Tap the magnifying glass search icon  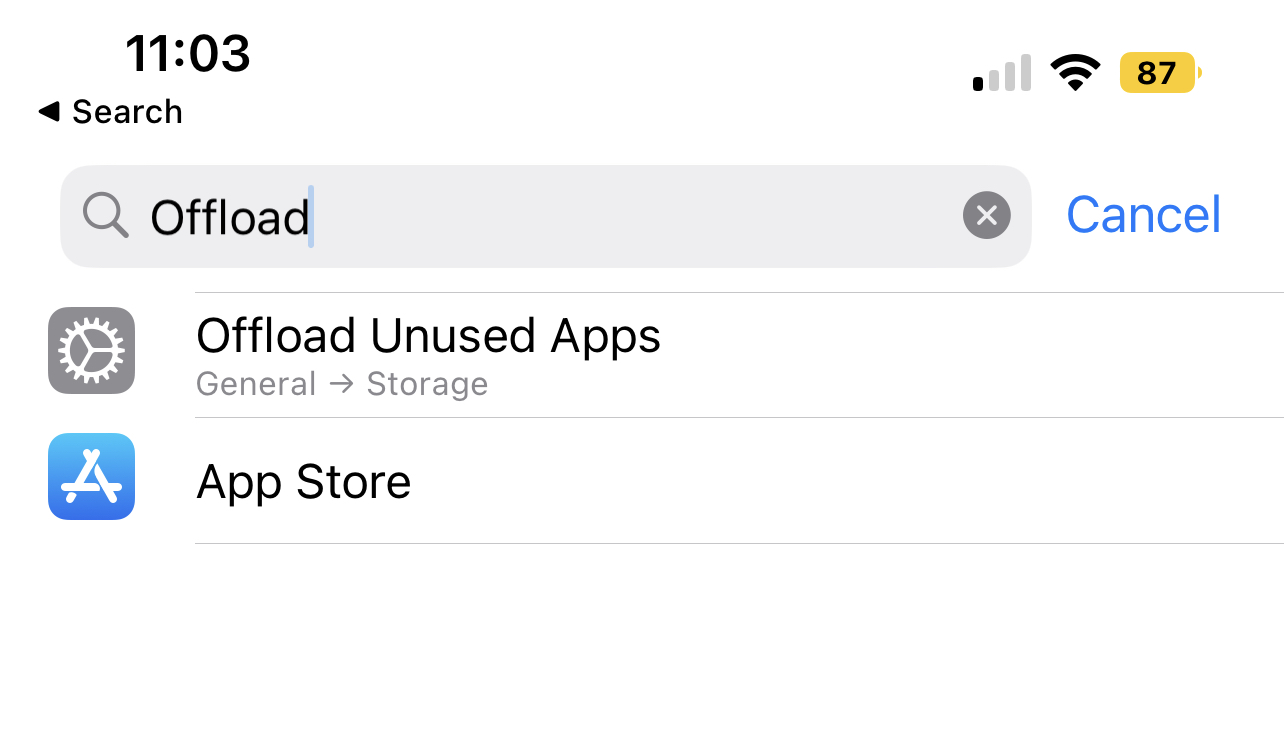point(105,215)
